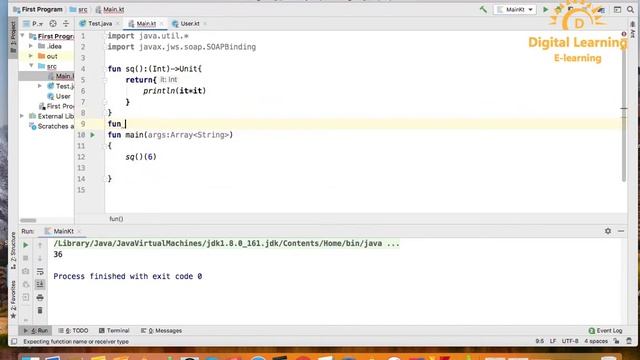The image size is (640, 360).
Task: Place cursor on the sq()(6) call line
Action: [141, 157]
